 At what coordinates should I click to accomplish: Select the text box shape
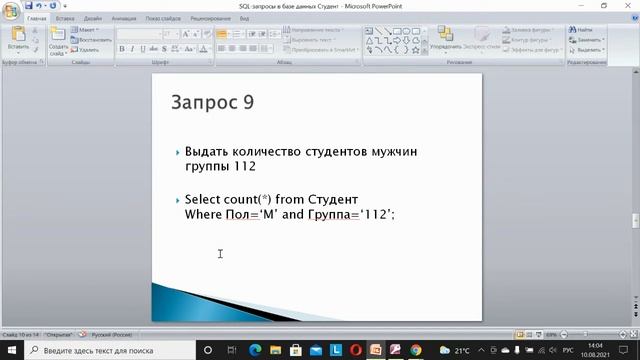tap(369, 31)
